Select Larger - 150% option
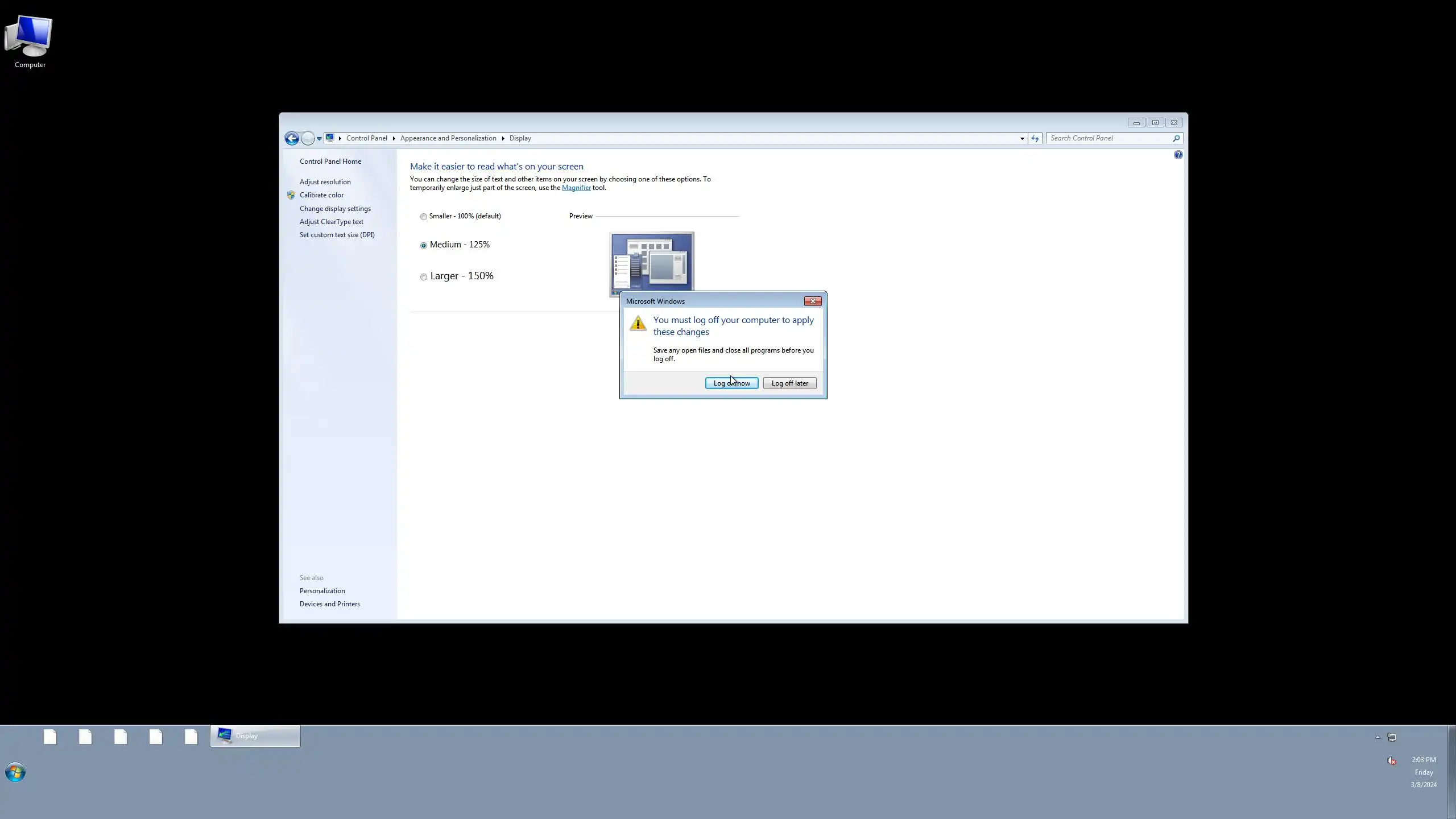Image resolution: width=1456 pixels, height=819 pixels. click(424, 277)
